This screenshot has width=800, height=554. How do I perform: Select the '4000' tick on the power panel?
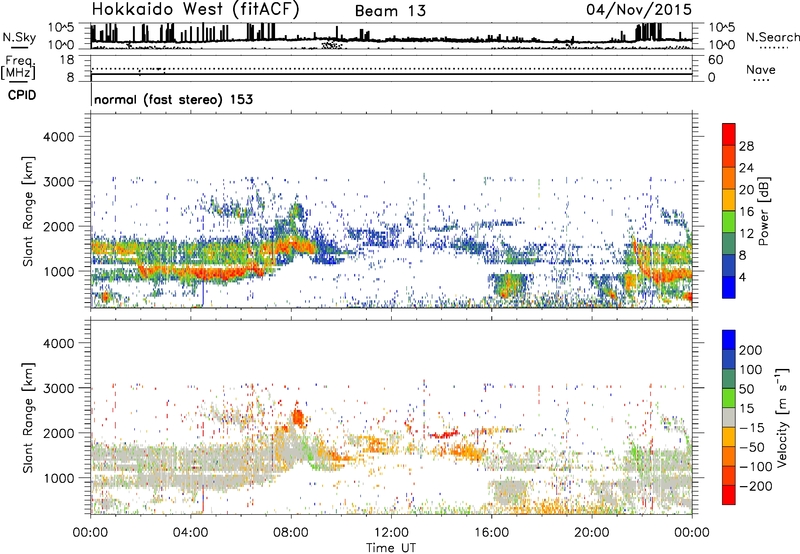(58, 137)
